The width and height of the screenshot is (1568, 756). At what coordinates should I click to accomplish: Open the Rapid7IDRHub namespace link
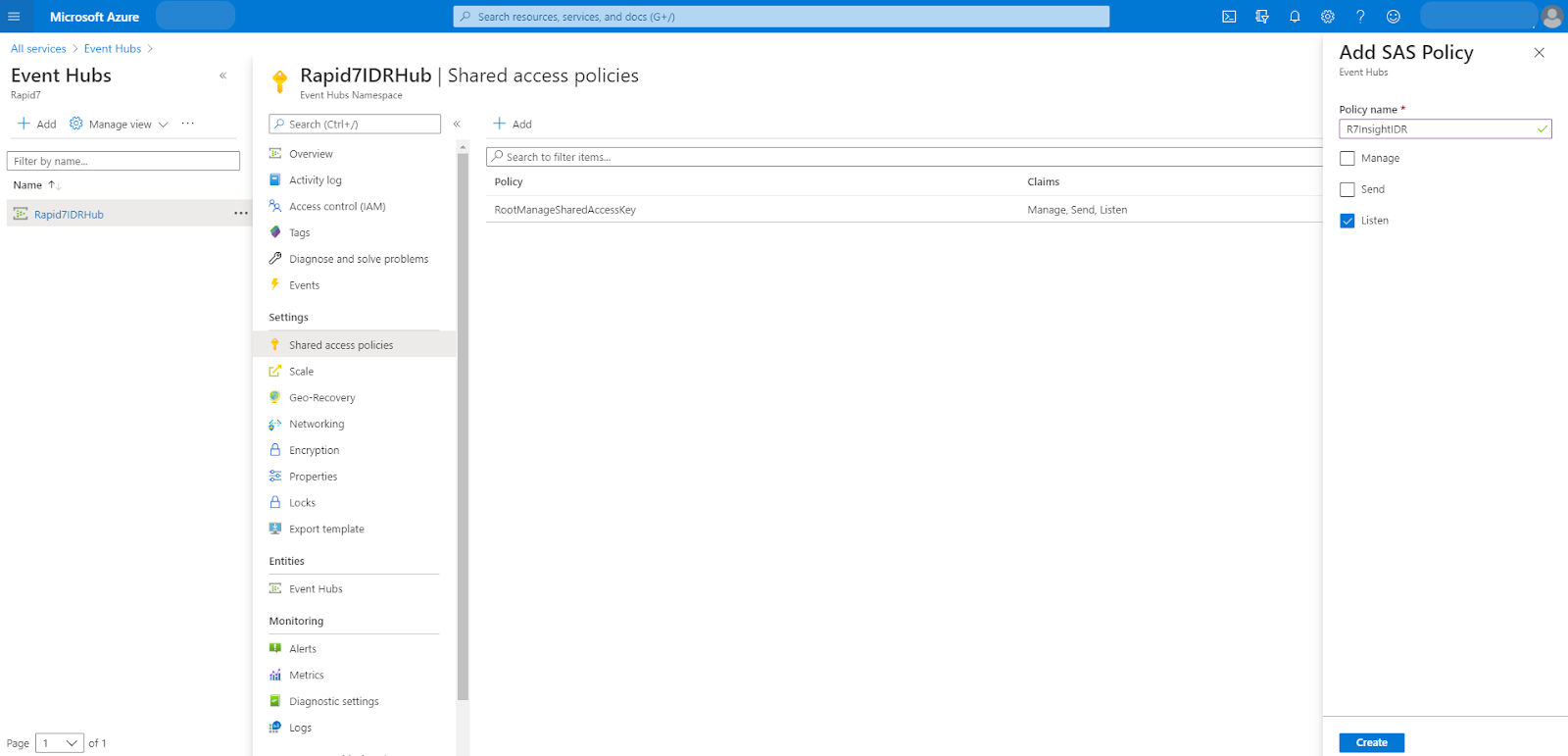point(69,214)
